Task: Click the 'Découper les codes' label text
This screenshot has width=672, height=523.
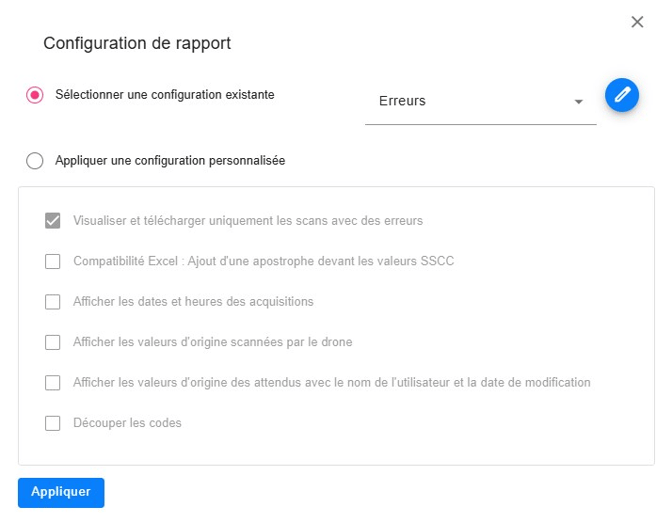Action: click(x=127, y=423)
